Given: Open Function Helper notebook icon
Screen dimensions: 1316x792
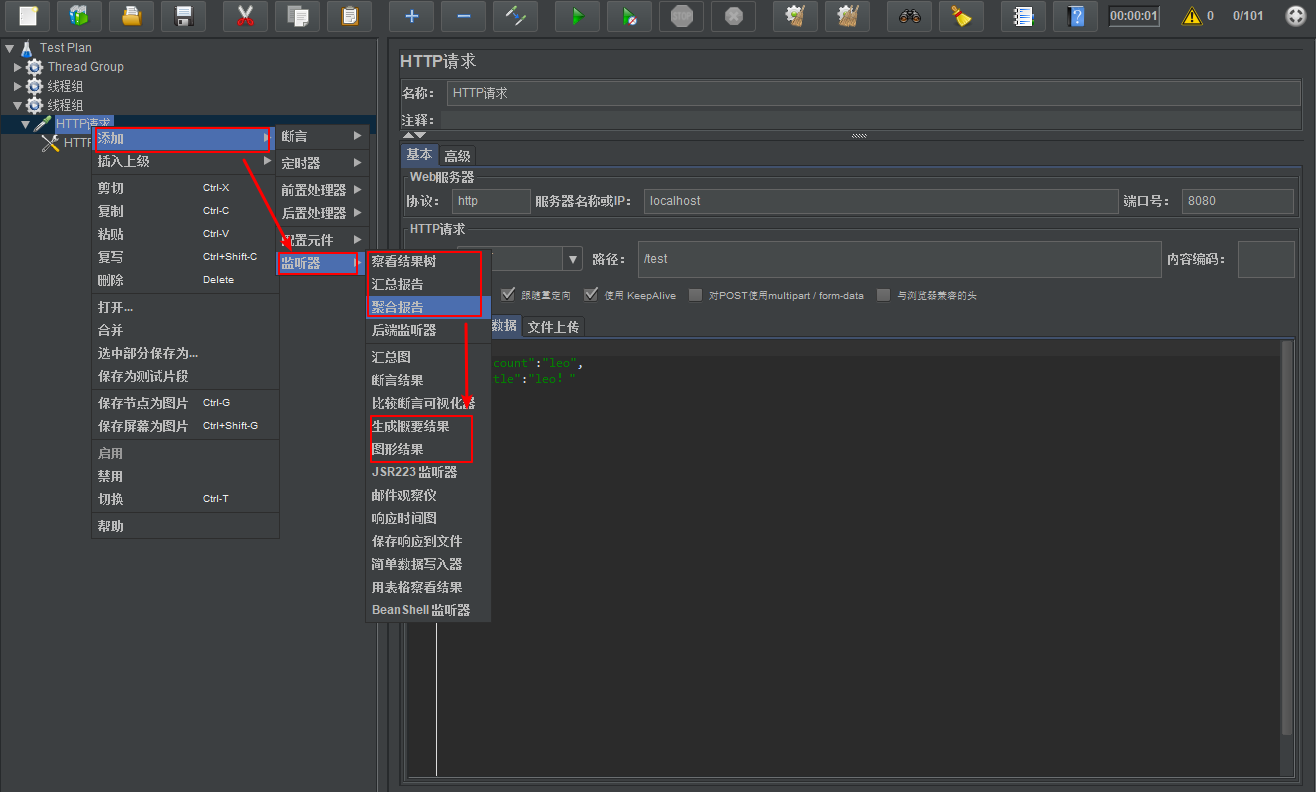Looking at the screenshot, I should [1023, 16].
